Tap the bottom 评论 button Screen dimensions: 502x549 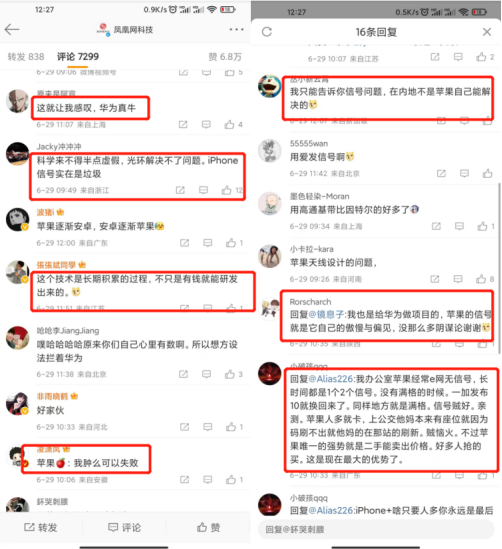click(124, 527)
